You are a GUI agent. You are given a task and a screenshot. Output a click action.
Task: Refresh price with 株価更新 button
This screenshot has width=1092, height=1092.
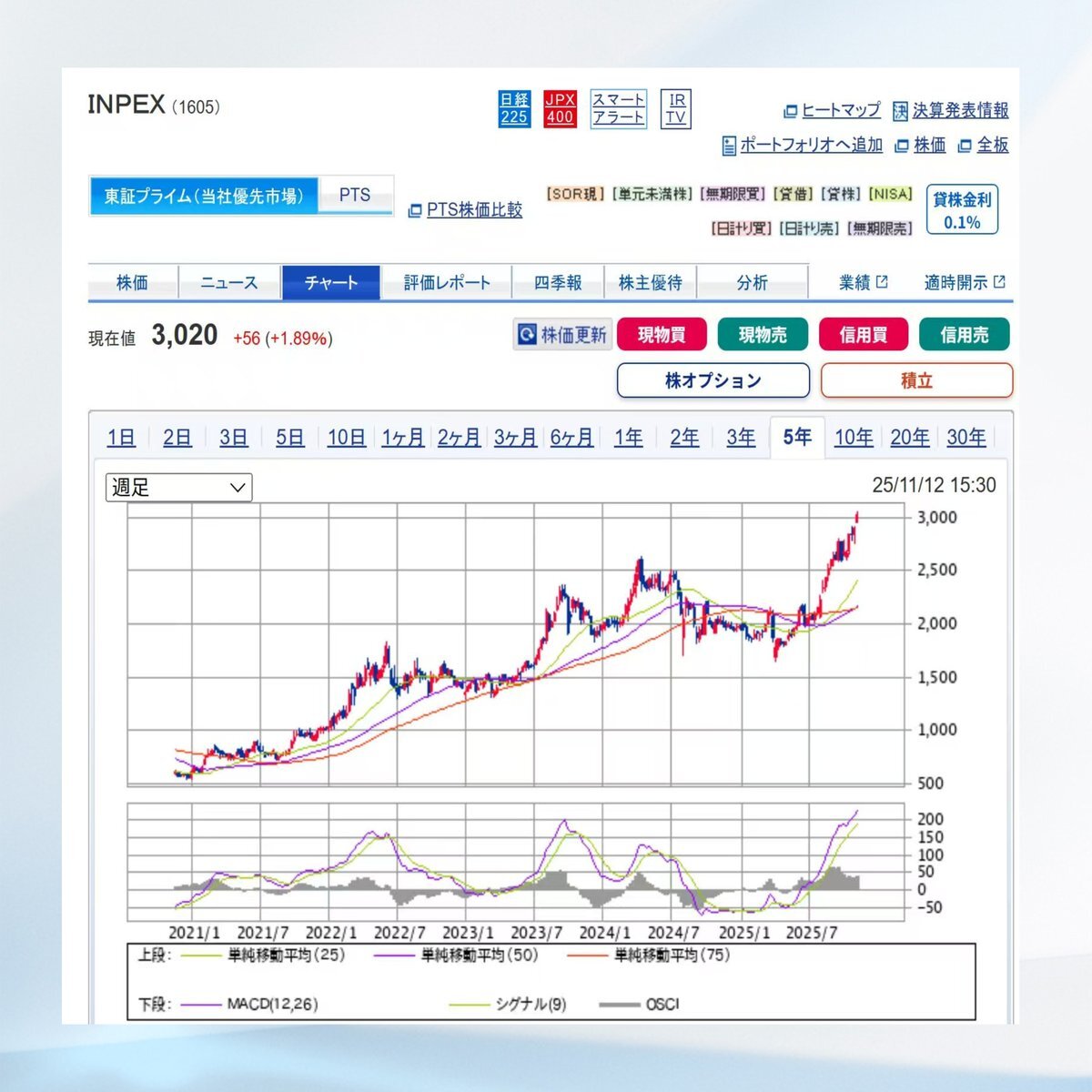click(x=563, y=335)
